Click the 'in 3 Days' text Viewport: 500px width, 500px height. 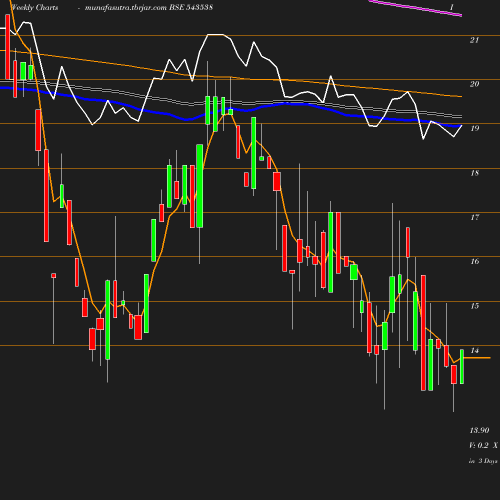tap(483, 461)
